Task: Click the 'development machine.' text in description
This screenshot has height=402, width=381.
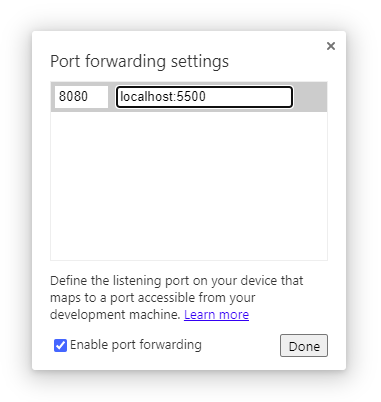Action: [x=115, y=315]
